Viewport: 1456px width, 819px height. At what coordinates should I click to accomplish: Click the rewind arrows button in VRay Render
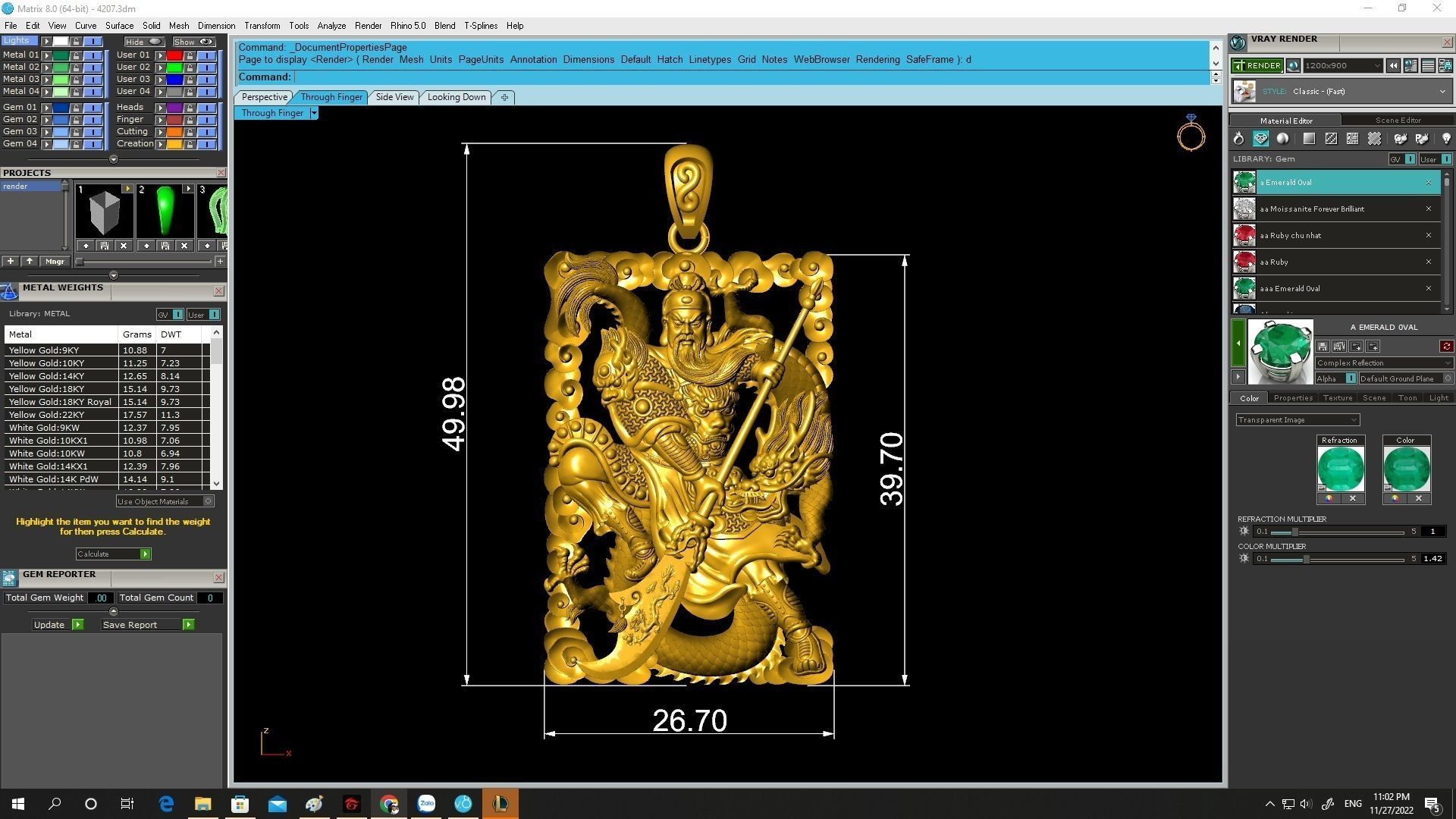[1393, 66]
